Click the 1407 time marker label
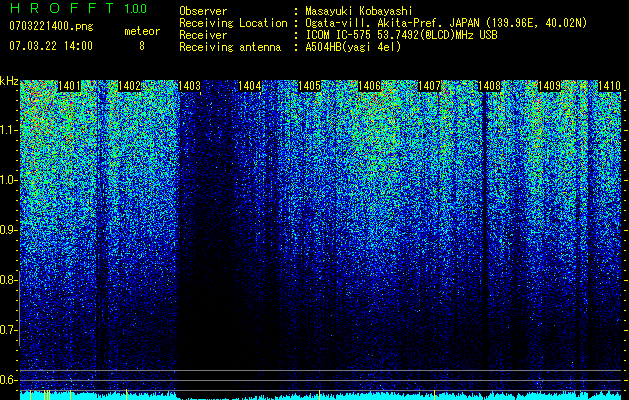Screen dimensions: 629x400 pos(430,86)
